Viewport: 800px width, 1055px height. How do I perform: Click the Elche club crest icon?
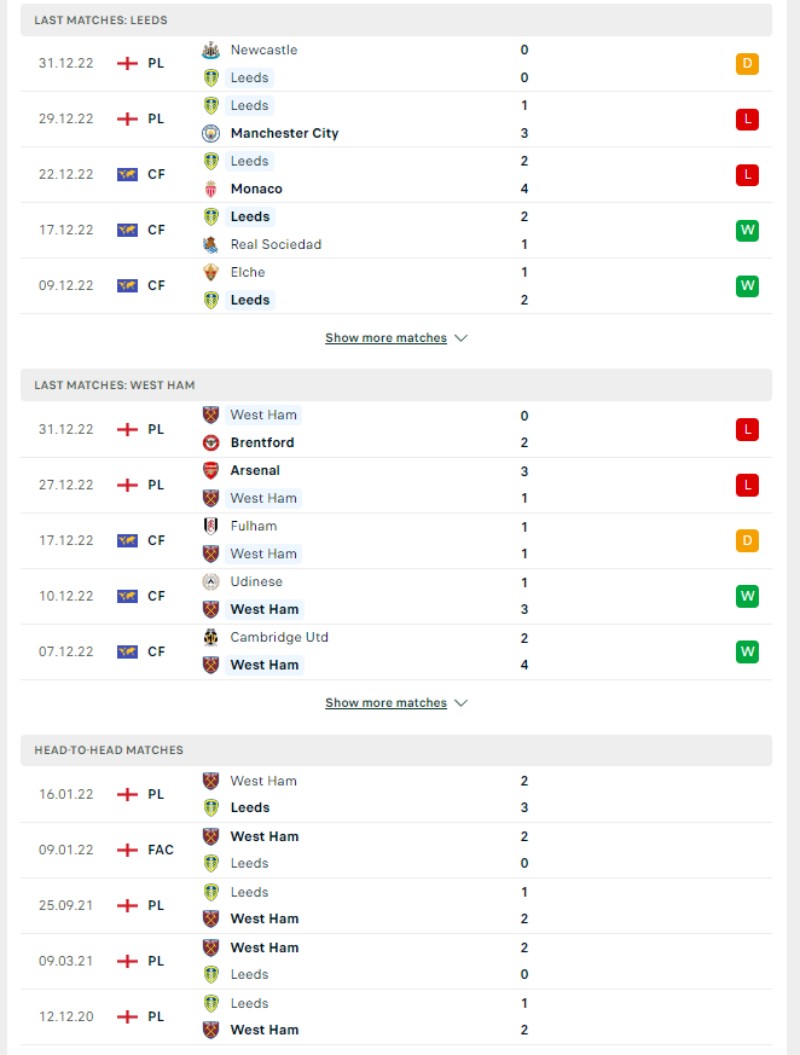pos(211,272)
